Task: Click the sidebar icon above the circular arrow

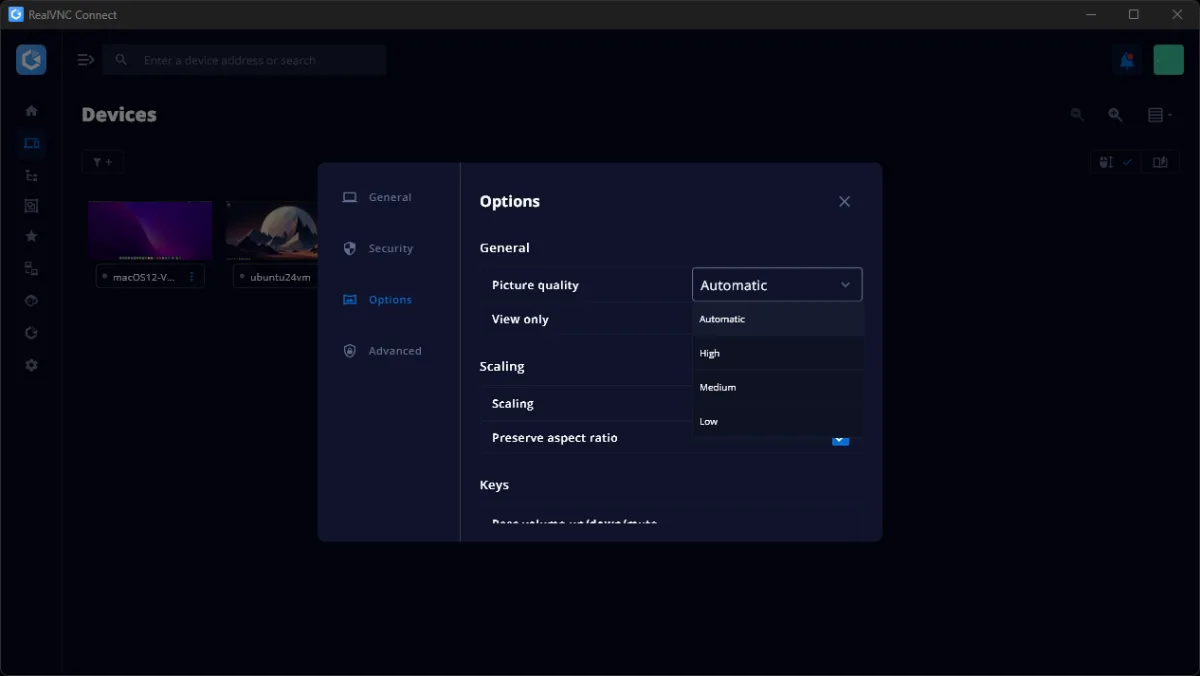Action: [x=31, y=300]
